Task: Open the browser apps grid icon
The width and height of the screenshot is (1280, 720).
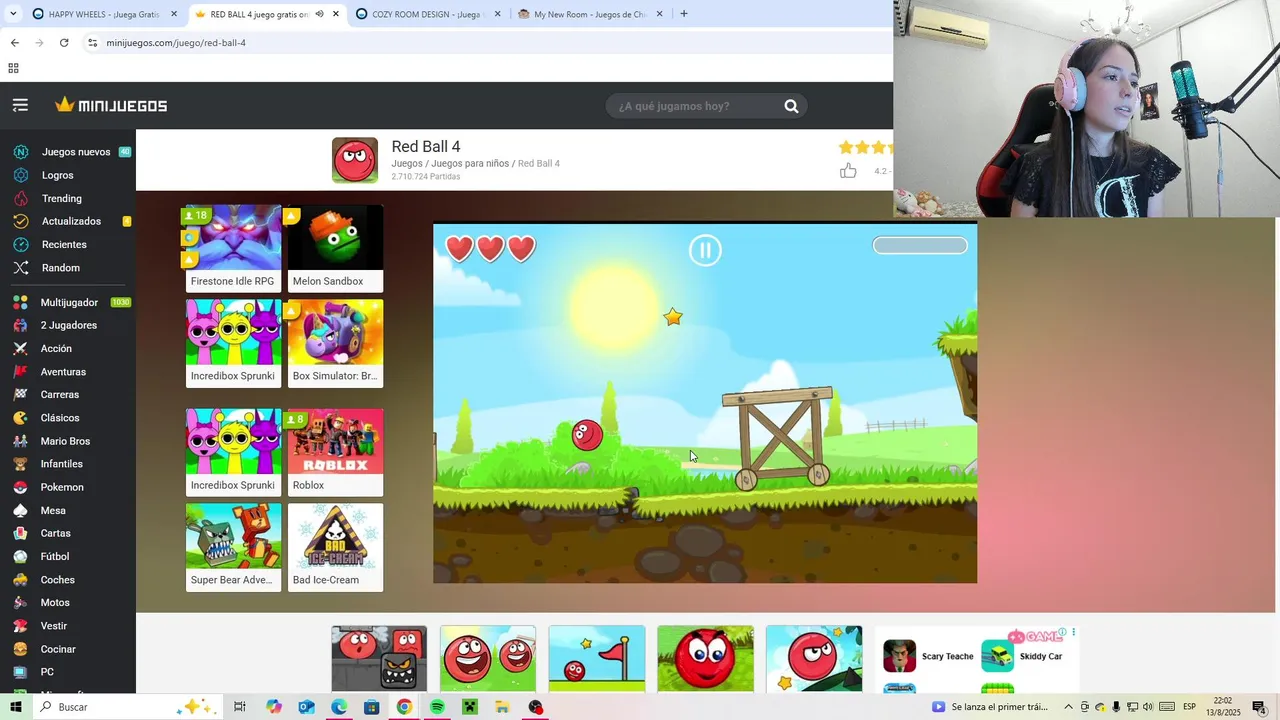Action: tap(13, 68)
